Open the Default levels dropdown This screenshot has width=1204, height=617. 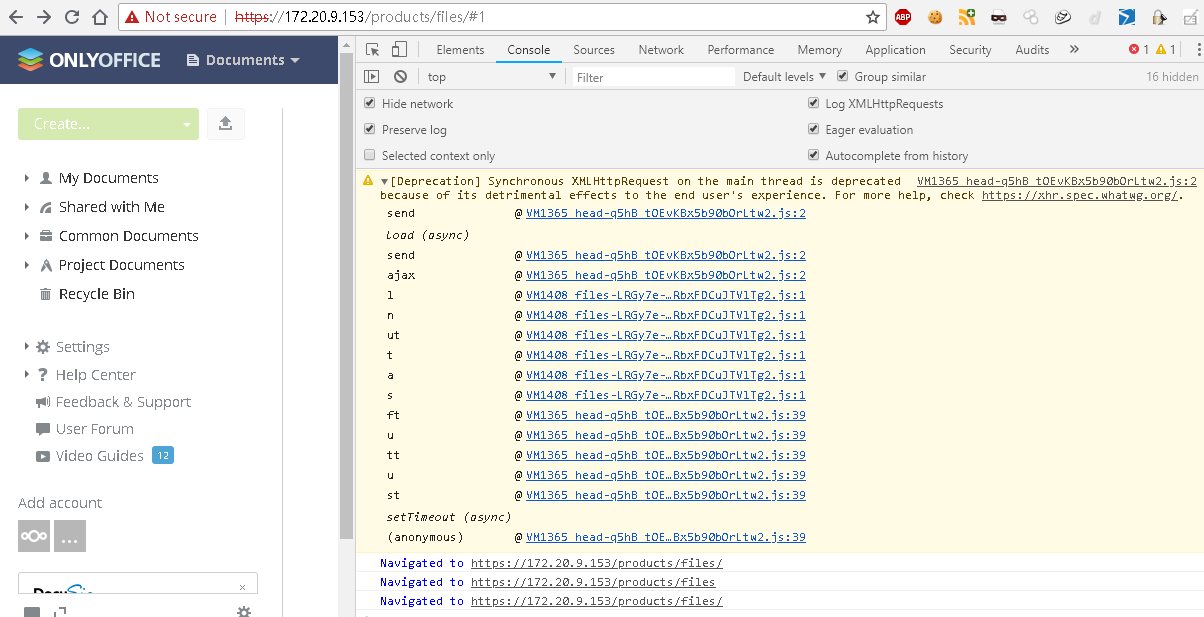coord(781,76)
